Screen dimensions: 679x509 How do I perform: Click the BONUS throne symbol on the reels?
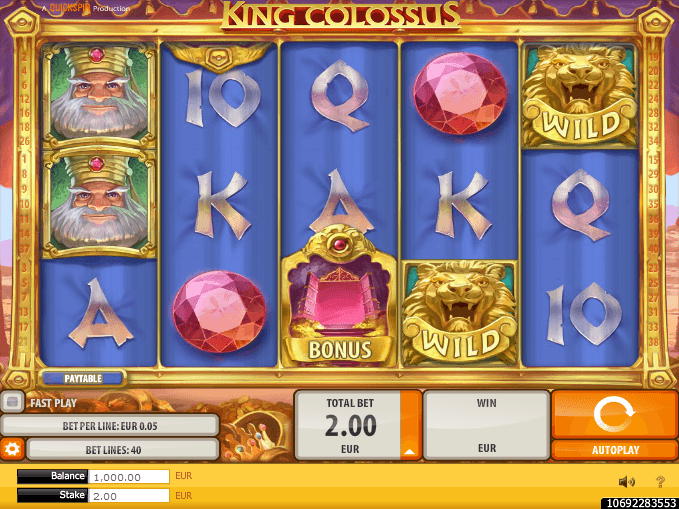point(339,297)
